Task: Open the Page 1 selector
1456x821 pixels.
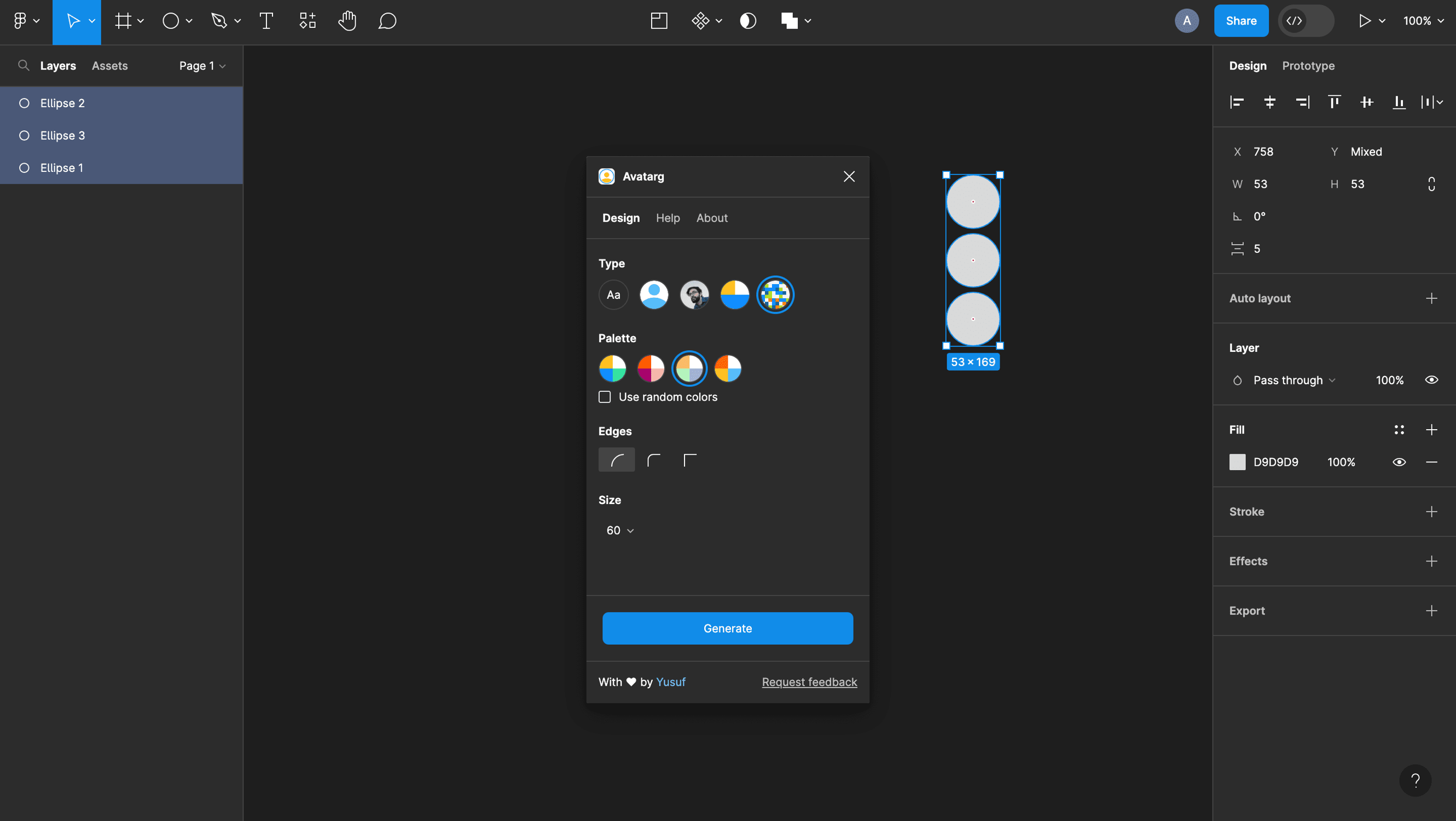Action: (x=202, y=66)
